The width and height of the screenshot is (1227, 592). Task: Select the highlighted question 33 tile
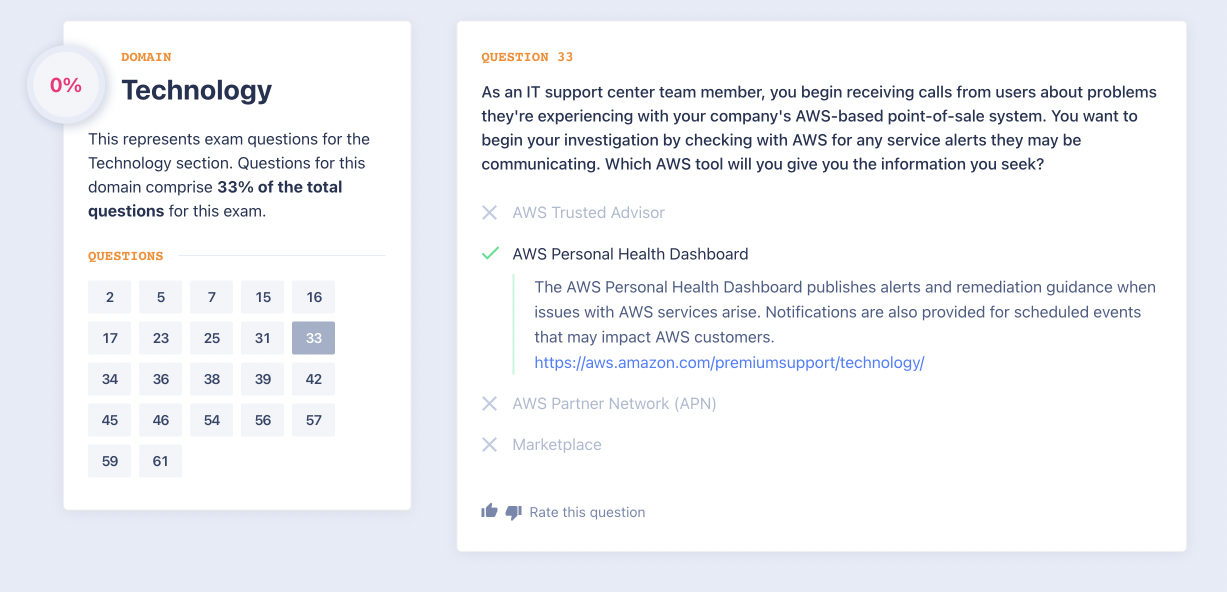click(x=314, y=338)
